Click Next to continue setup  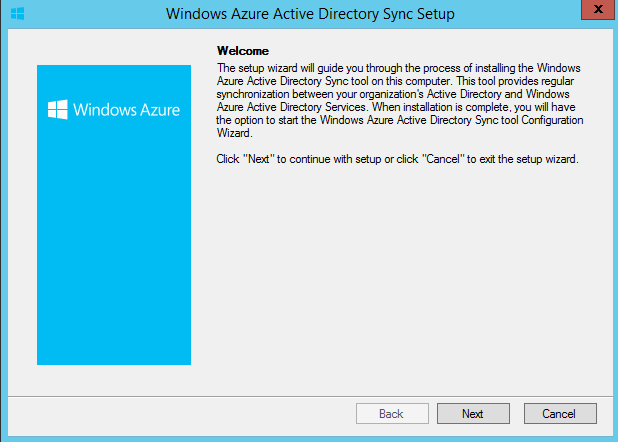pyautogui.click(x=473, y=413)
